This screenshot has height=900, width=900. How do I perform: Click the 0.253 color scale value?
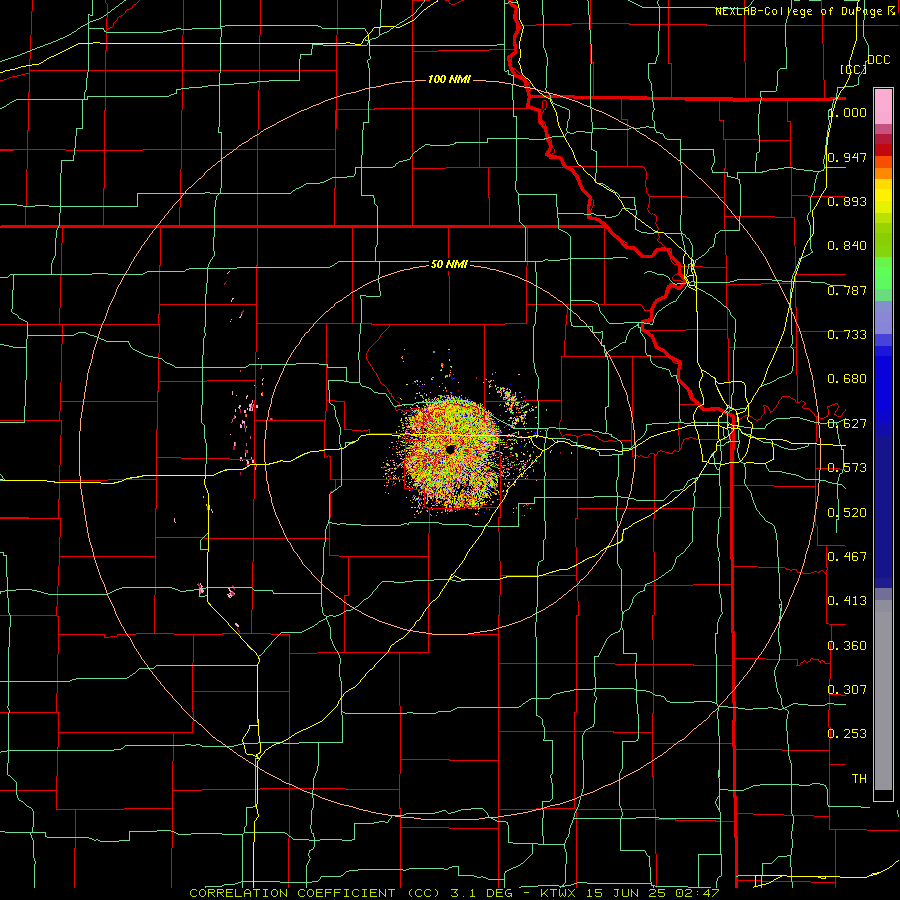[x=847, y=734]
